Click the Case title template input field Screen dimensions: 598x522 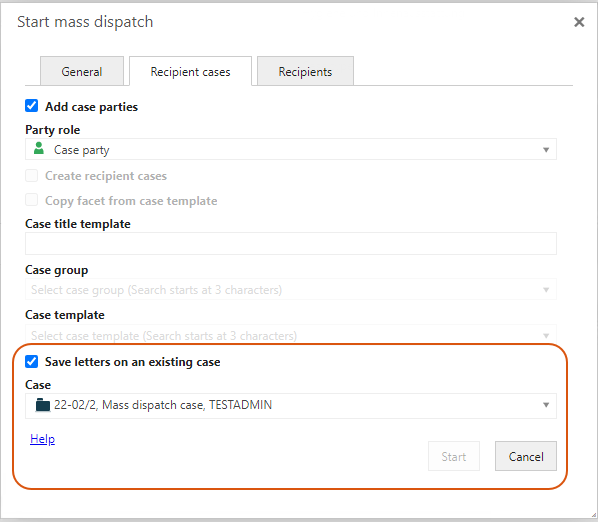click(x=291, y=244)
